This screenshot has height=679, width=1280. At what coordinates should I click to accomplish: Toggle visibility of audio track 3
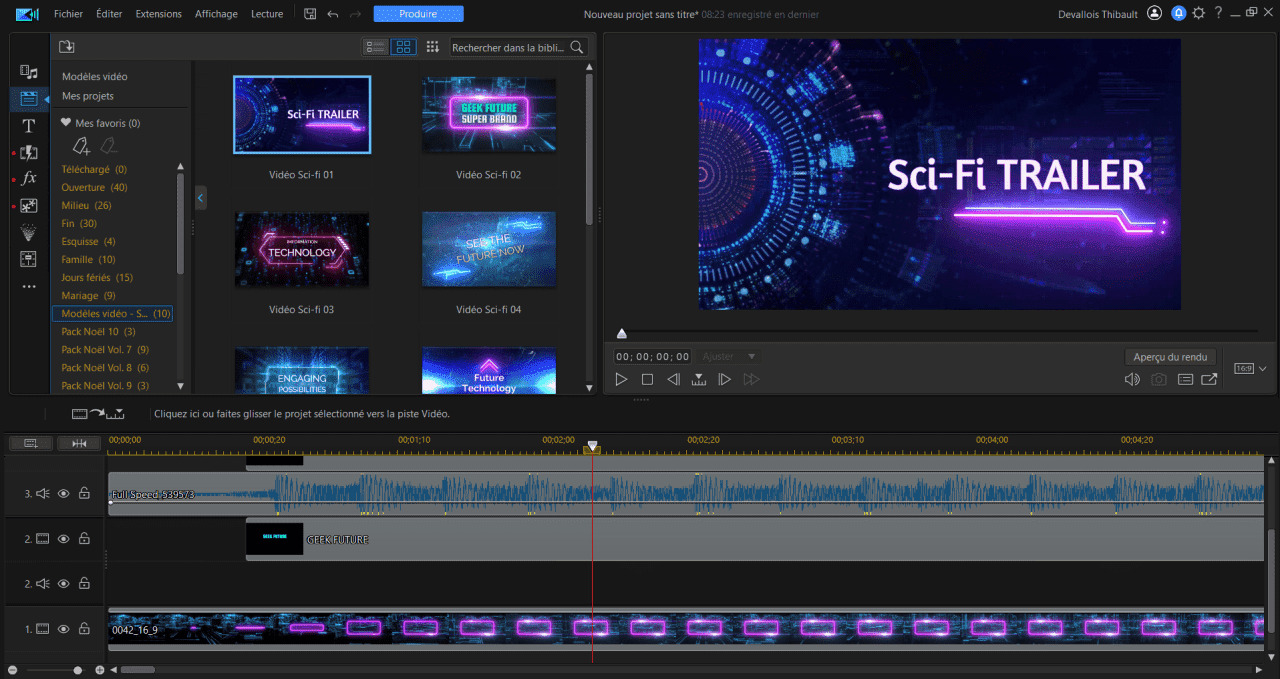[x=63, y=493]
